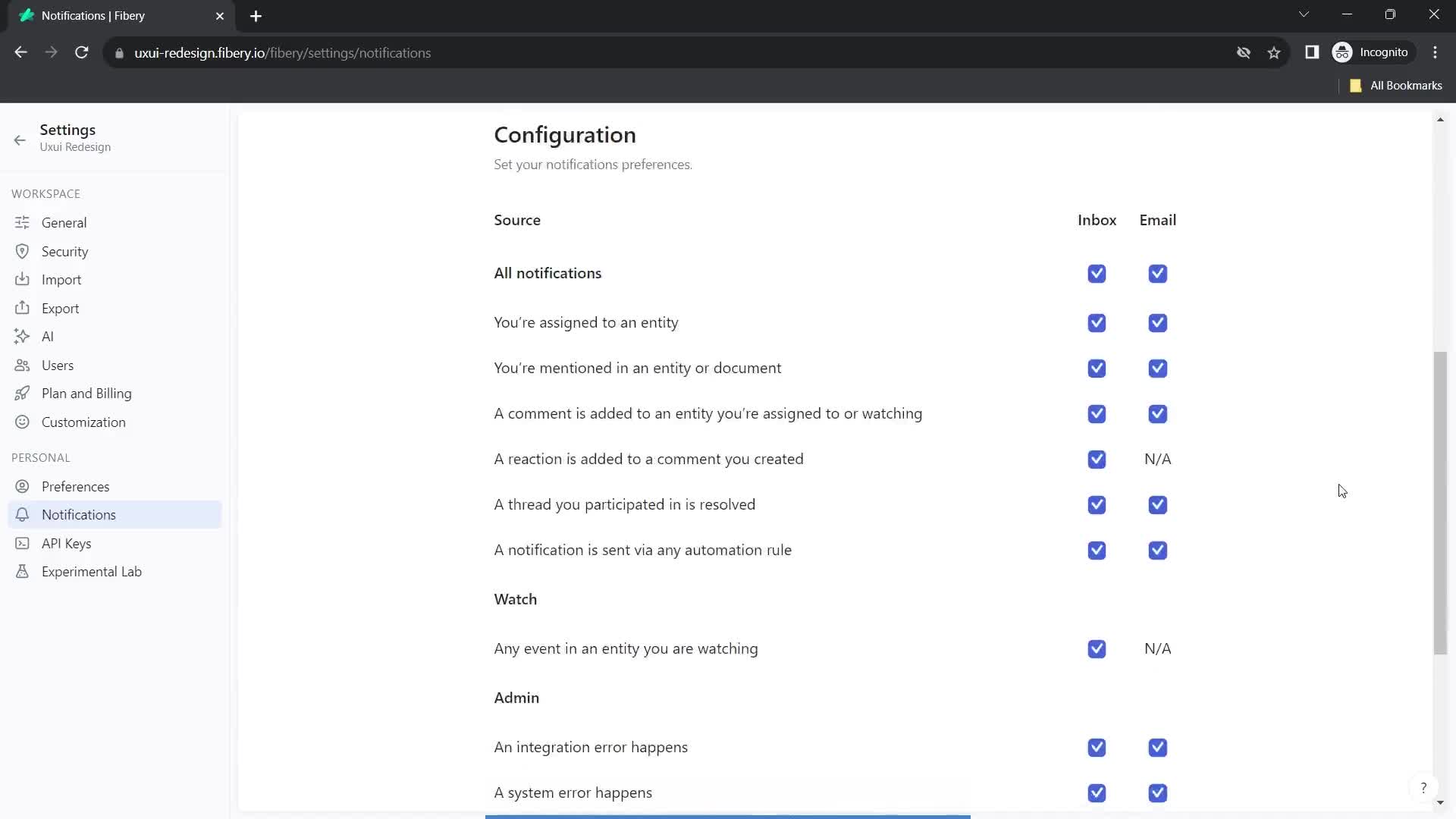Viewport: 1456px width, 819px height.
Task: Click the vertical scrollbar thumb
Action: tap(1440, 503)
